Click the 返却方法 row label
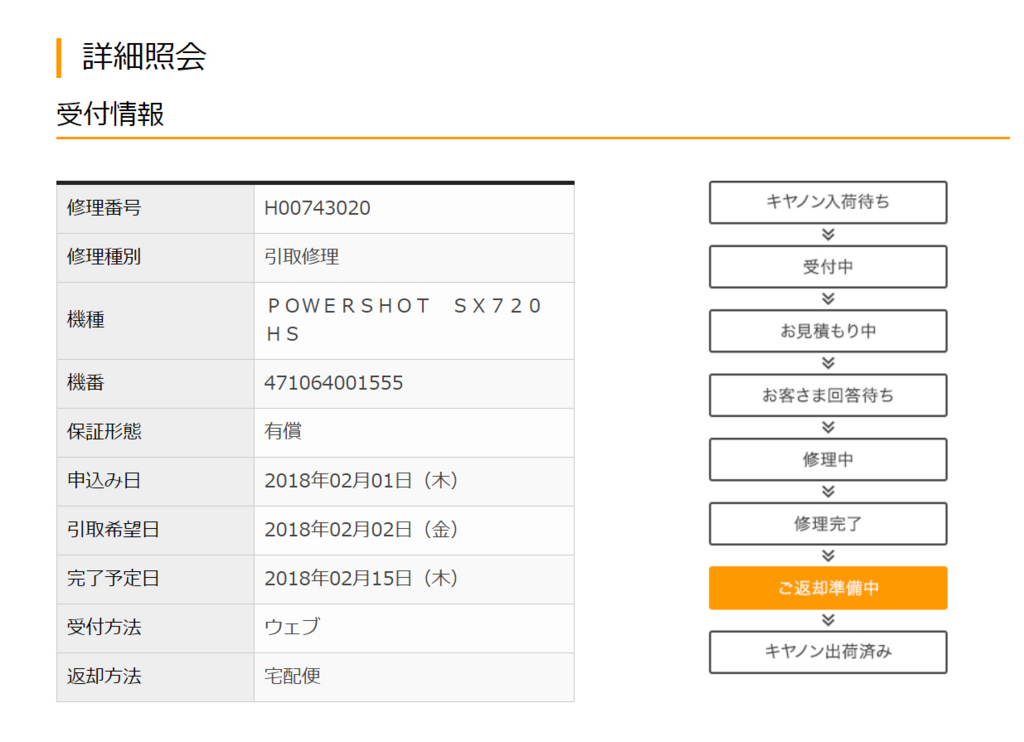 104,676
